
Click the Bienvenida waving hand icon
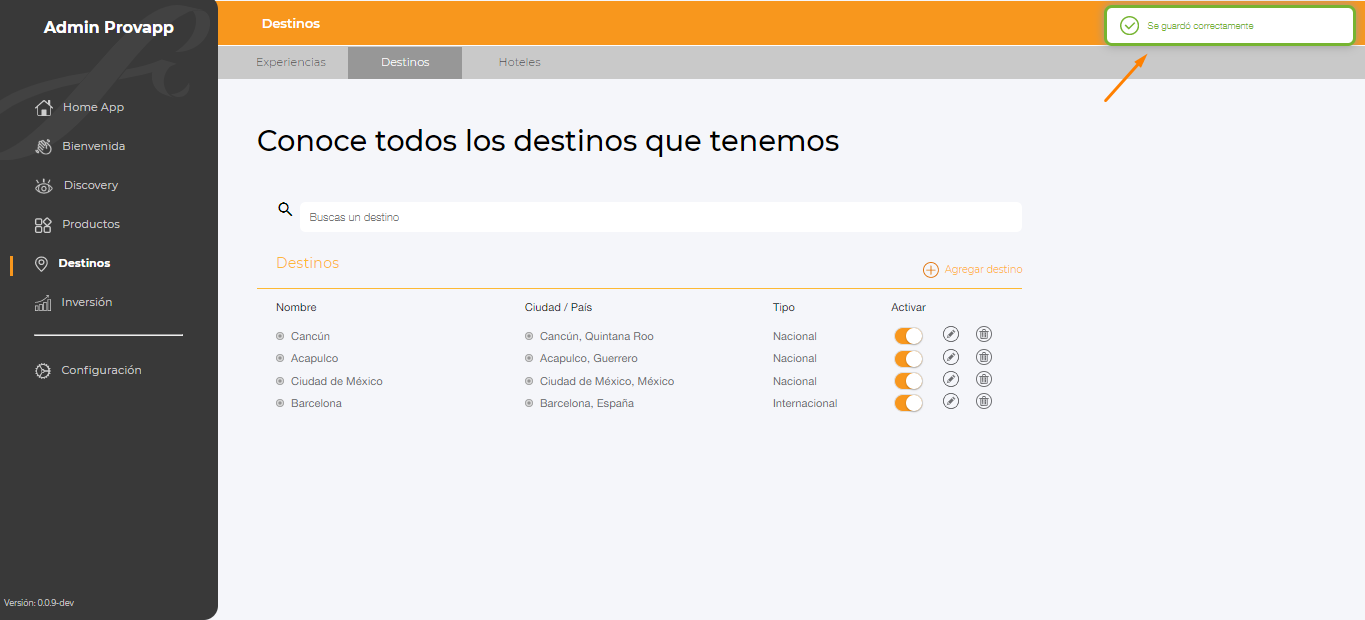[x=43, y=146]
